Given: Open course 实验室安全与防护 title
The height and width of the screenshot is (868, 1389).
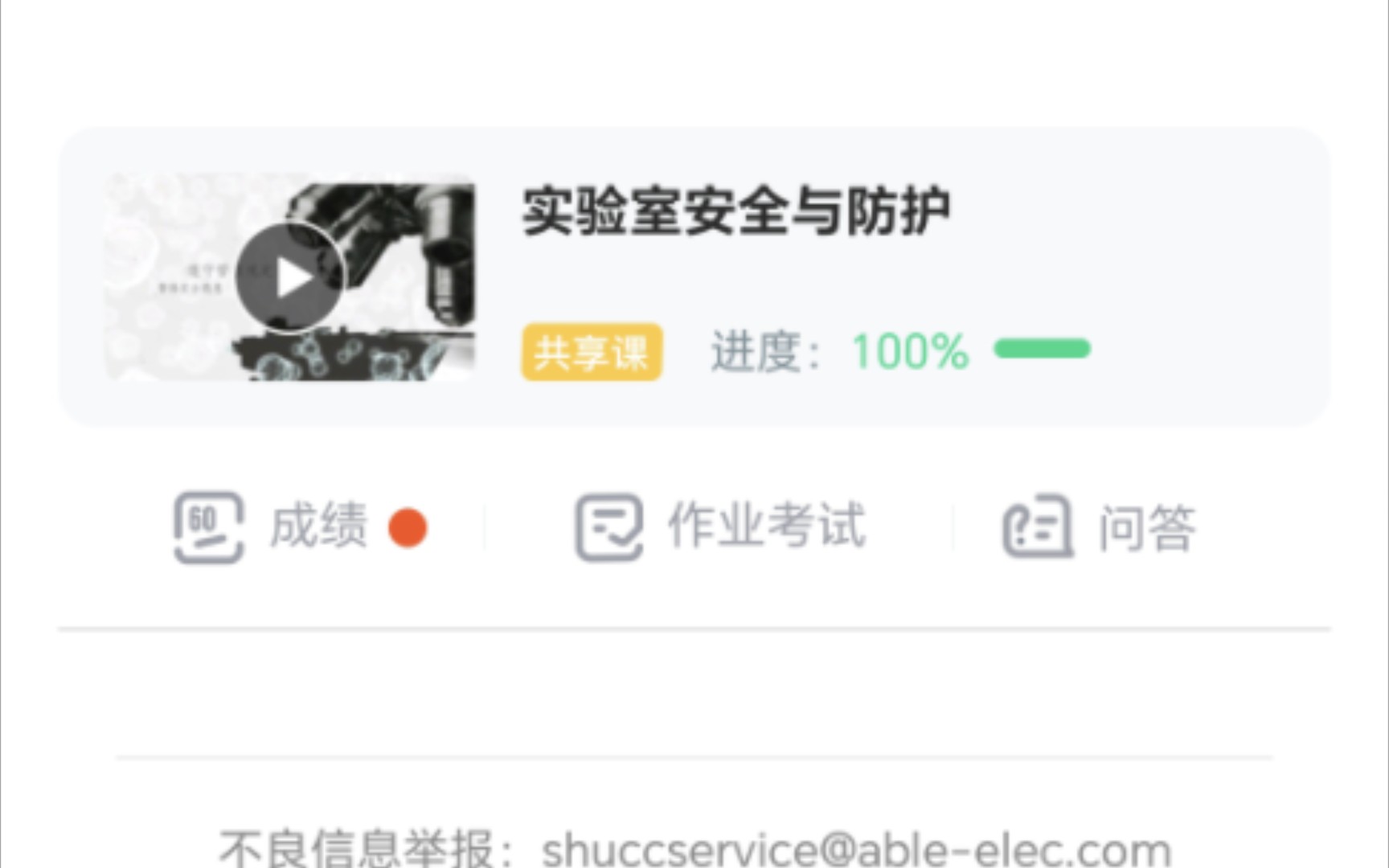Looking at the screenshot, I should tap(735, 211).
